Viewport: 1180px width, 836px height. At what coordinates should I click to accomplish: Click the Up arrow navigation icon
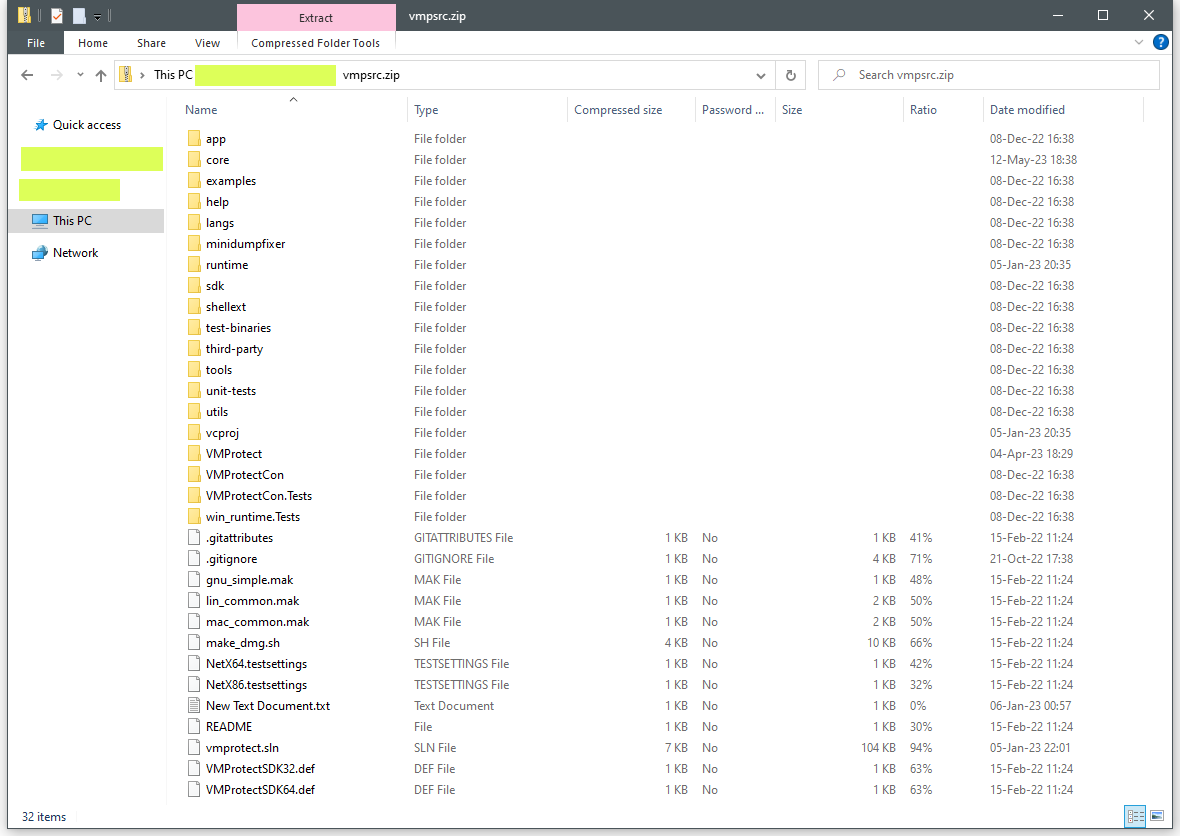tap(100, 74)
